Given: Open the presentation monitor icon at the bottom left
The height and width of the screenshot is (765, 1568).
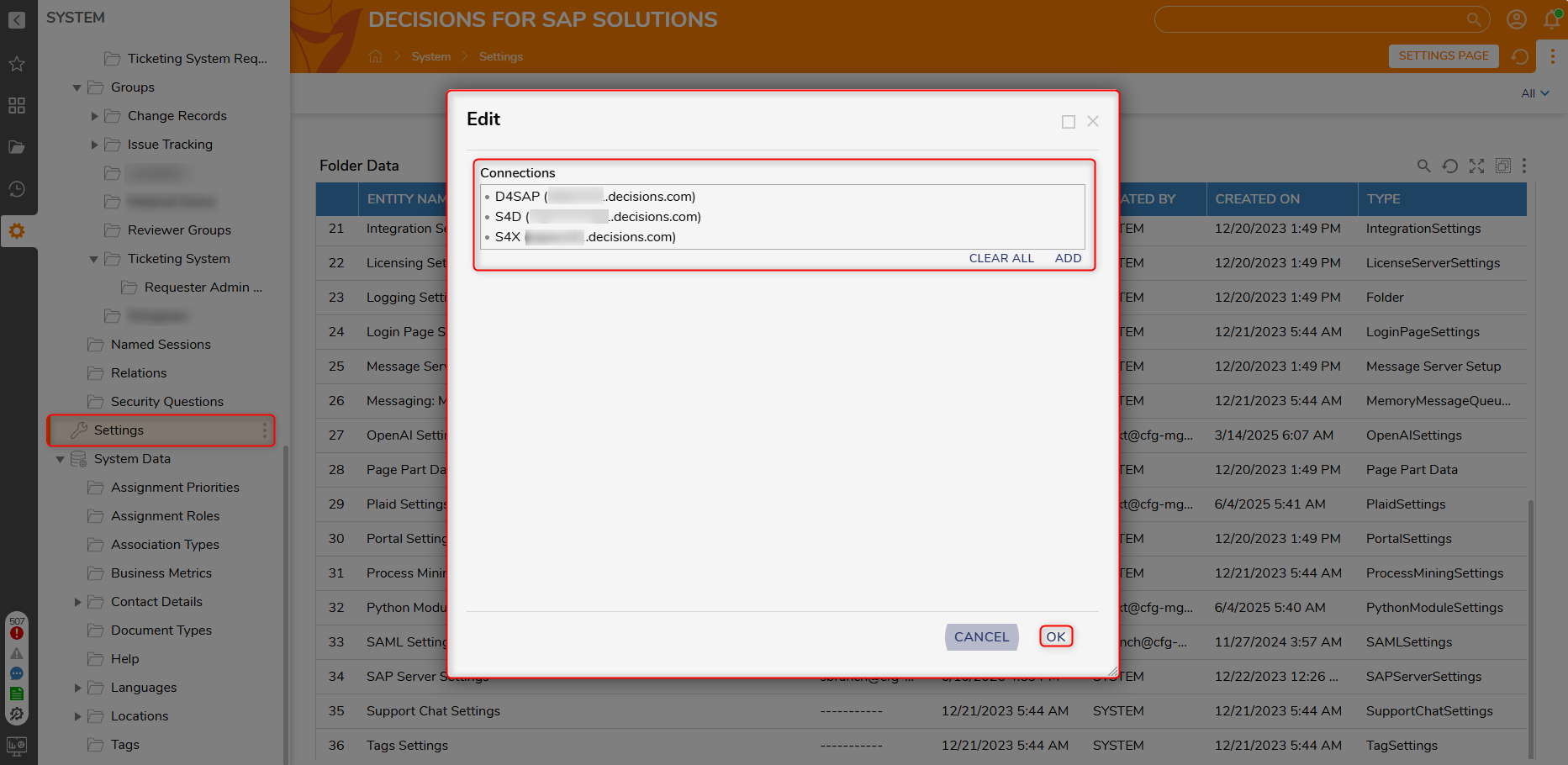Looking at the screenshot, I should point(17,745).
